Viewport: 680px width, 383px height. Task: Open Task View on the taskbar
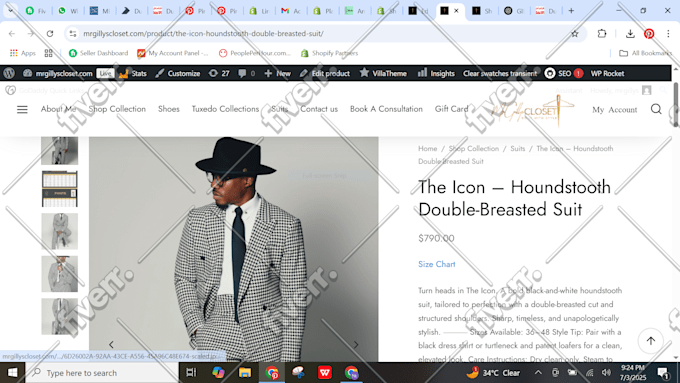coord(191,373)
